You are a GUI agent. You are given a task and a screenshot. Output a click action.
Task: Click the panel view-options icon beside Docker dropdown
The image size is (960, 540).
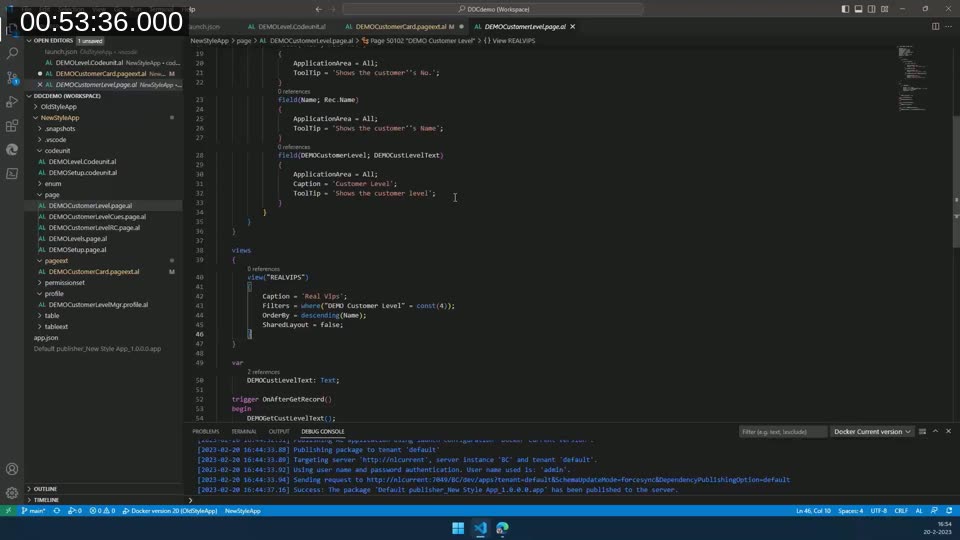[923, 432]
